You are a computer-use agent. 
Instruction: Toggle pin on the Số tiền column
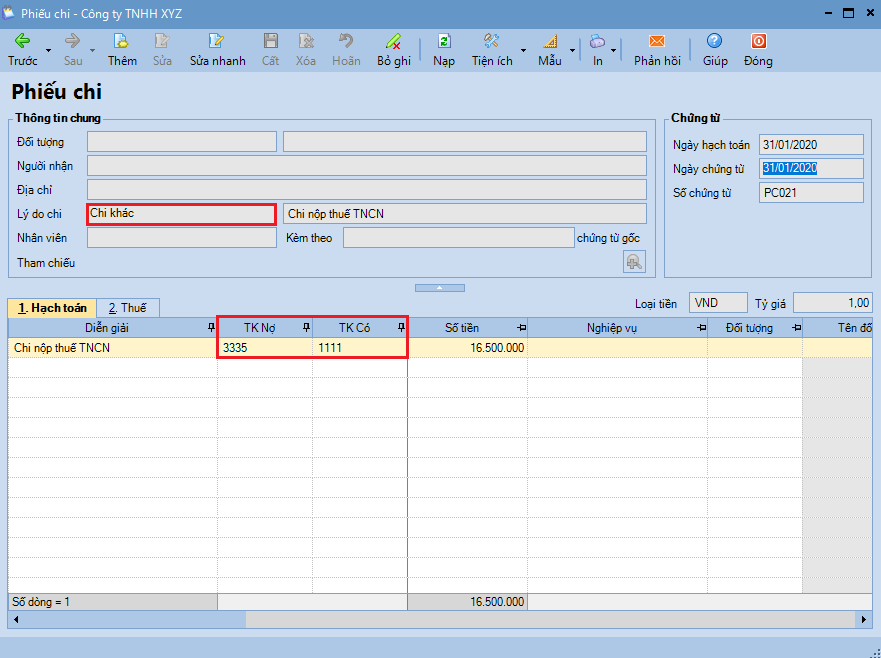[x=520, y=328]
